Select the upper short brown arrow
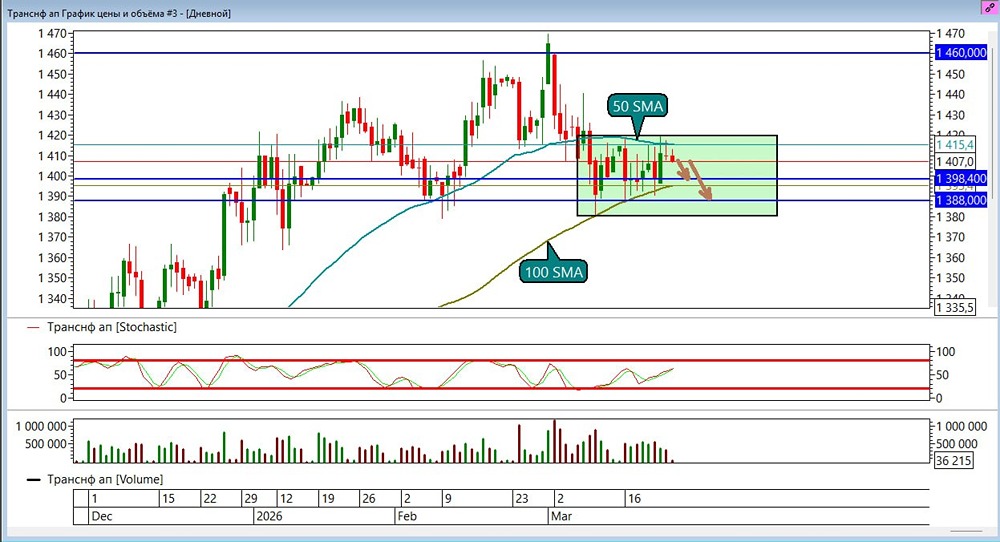This screenshot has height=542, width=1000. click(x=683, y=170)
